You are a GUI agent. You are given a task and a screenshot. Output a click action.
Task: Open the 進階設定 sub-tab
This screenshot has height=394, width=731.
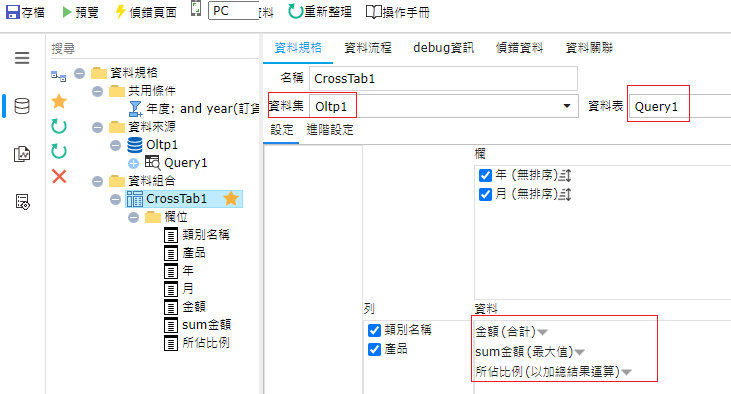330,130
